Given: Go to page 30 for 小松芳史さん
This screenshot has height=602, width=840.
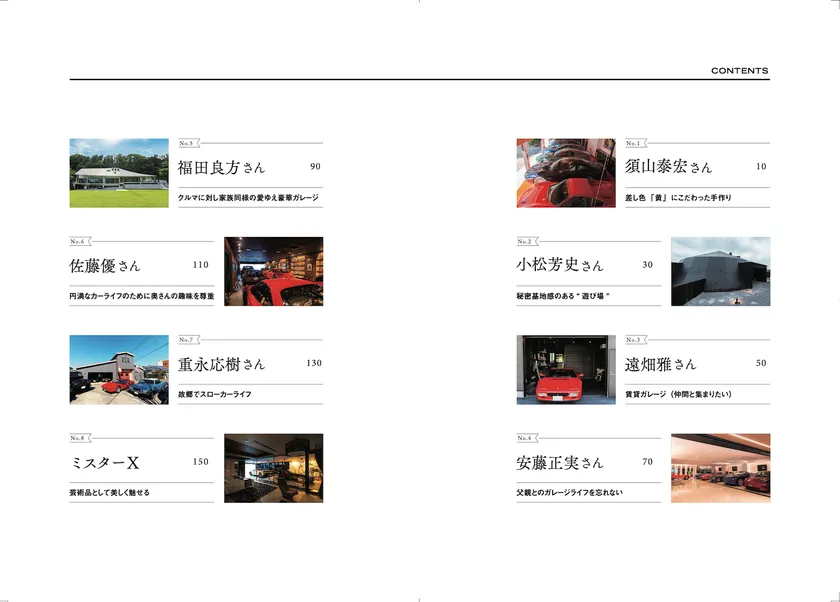Looking at the screenshot, I should click(647, 265).
